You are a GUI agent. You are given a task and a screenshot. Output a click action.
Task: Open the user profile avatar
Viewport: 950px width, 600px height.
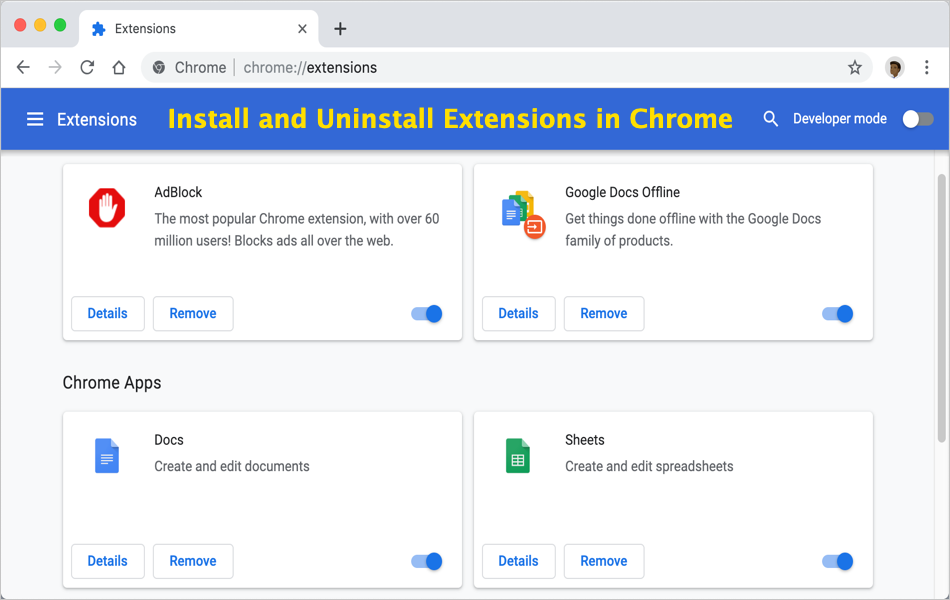tap(894, 67)
